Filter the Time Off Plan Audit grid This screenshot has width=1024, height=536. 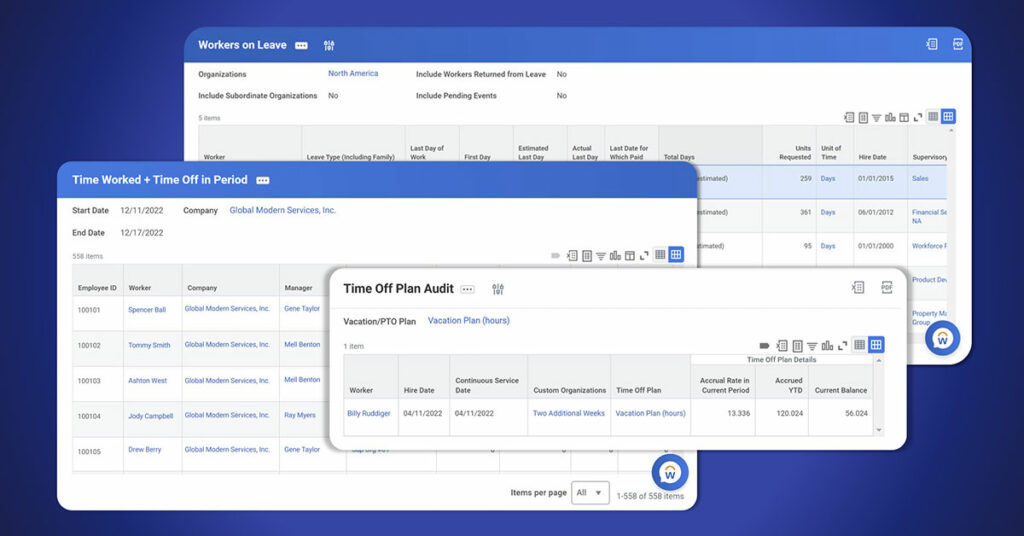812,346
